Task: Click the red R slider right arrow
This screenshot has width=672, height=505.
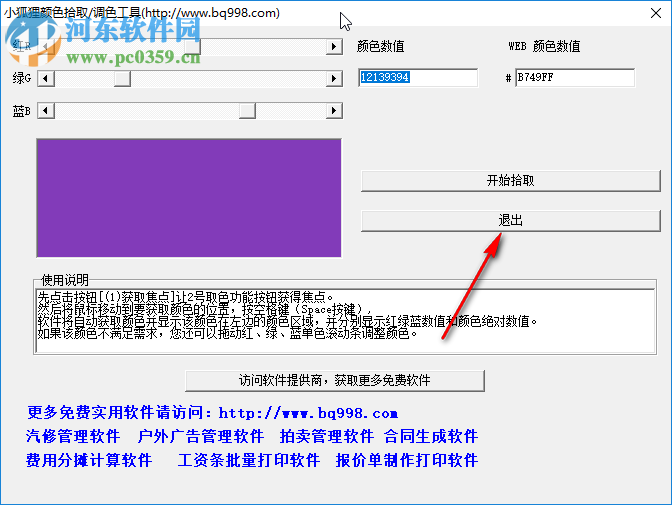Action: 334,46
